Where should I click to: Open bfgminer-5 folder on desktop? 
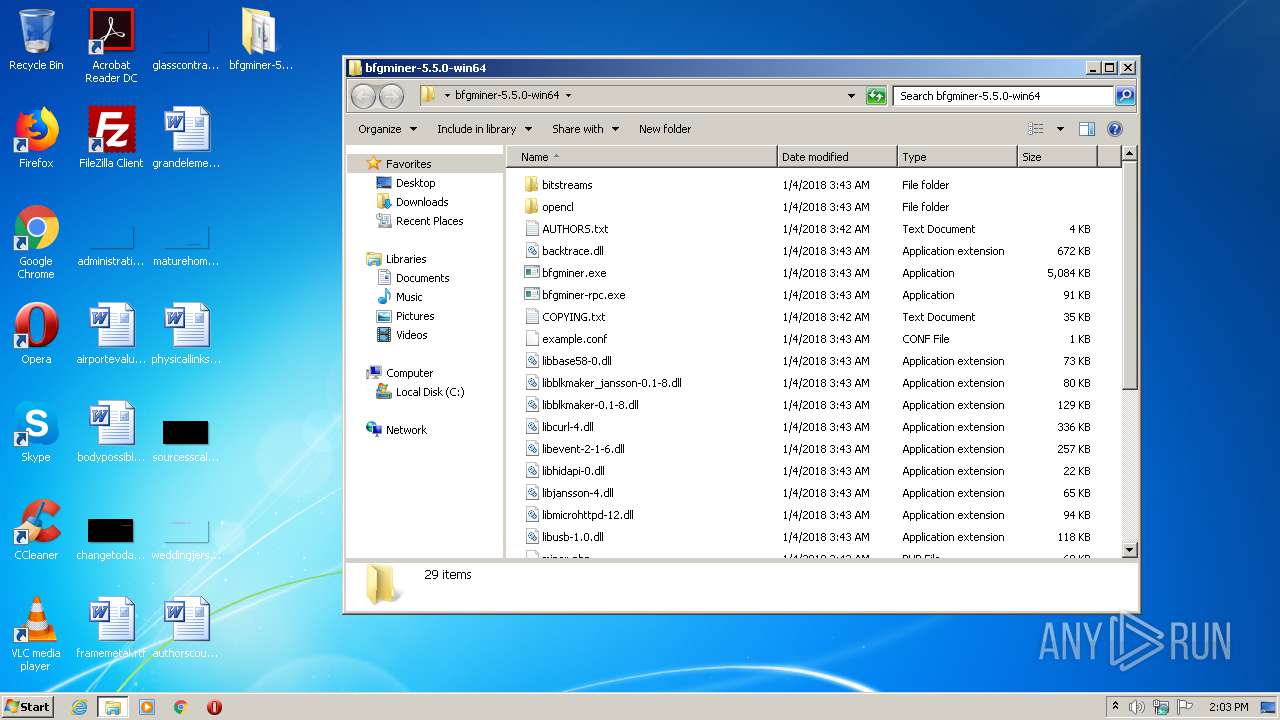260,40
